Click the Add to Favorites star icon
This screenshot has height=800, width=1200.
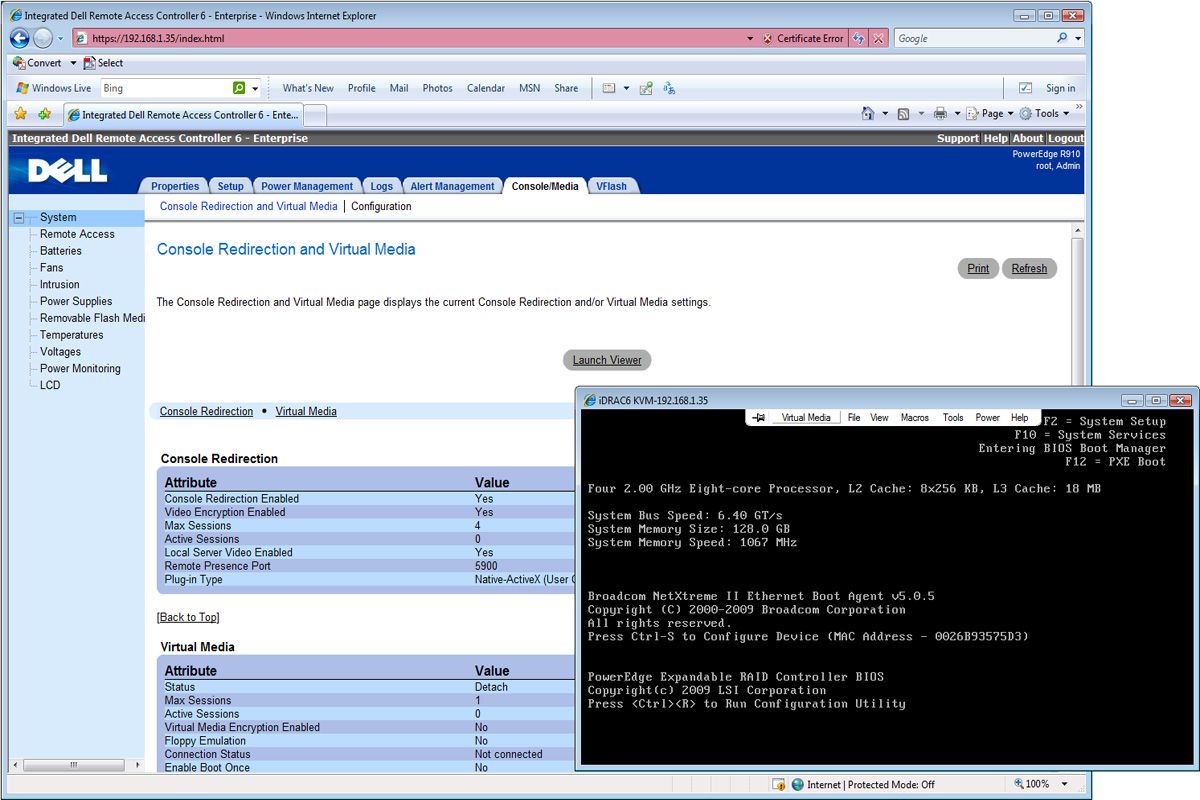[44, 114]
